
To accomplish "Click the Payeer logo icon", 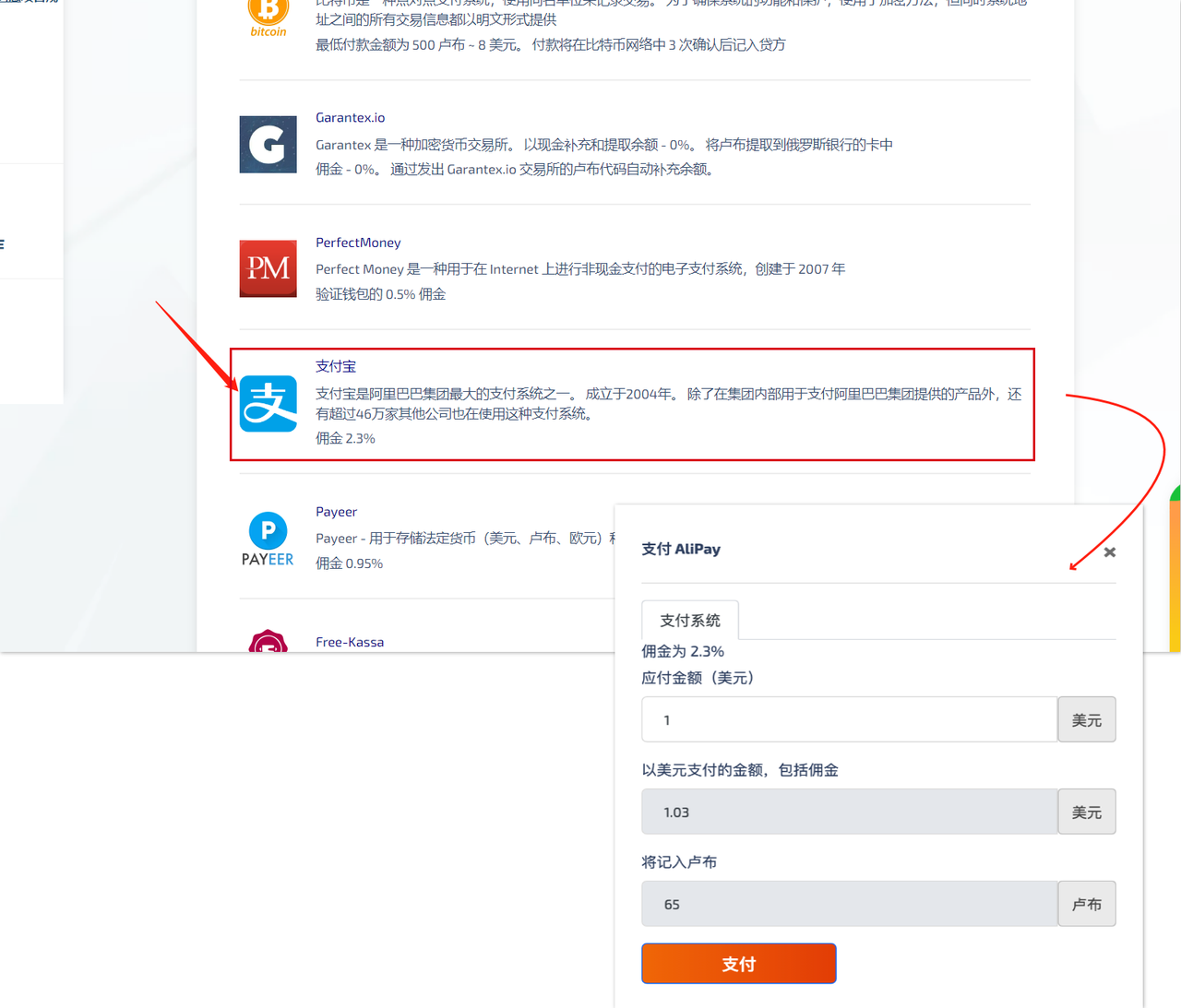I will click(x=268, y=539).
